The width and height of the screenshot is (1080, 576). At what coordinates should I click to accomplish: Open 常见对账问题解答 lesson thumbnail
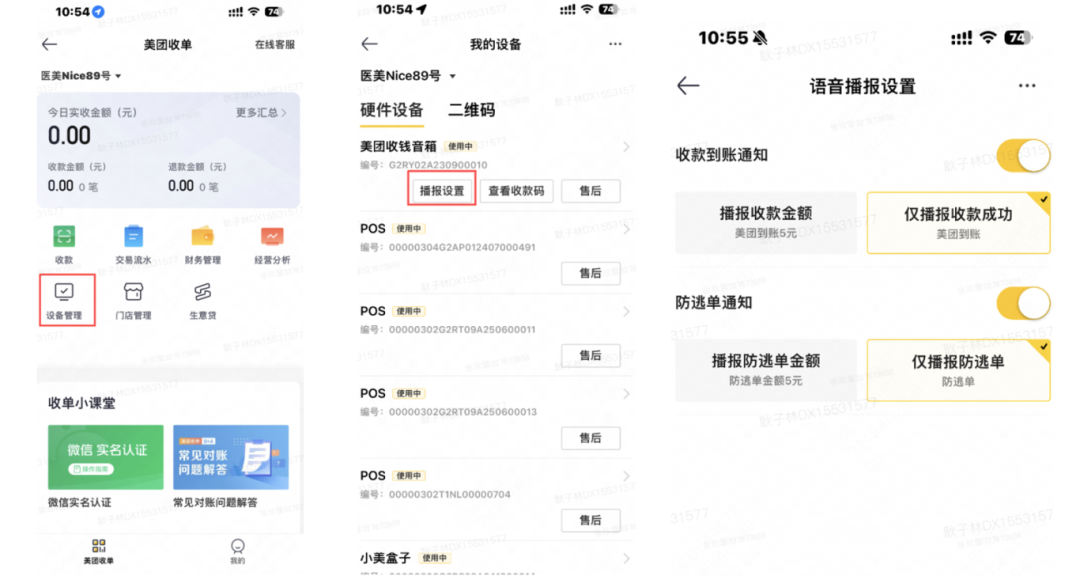(x=231, y=457)
